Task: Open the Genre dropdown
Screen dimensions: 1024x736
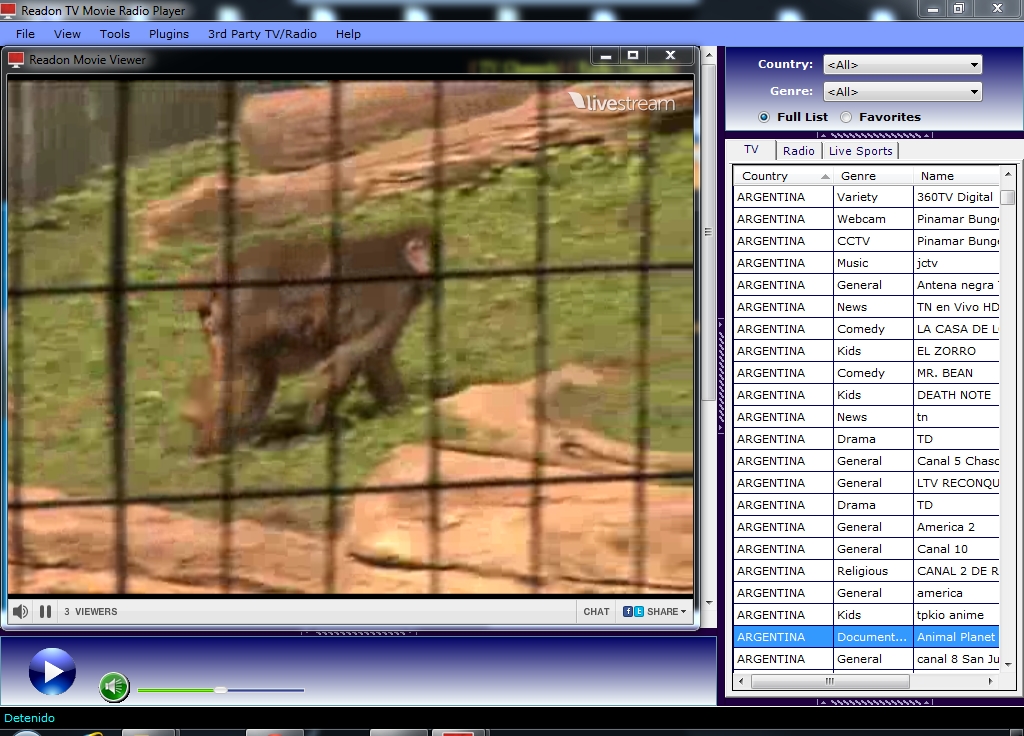Action: [902, 92]
